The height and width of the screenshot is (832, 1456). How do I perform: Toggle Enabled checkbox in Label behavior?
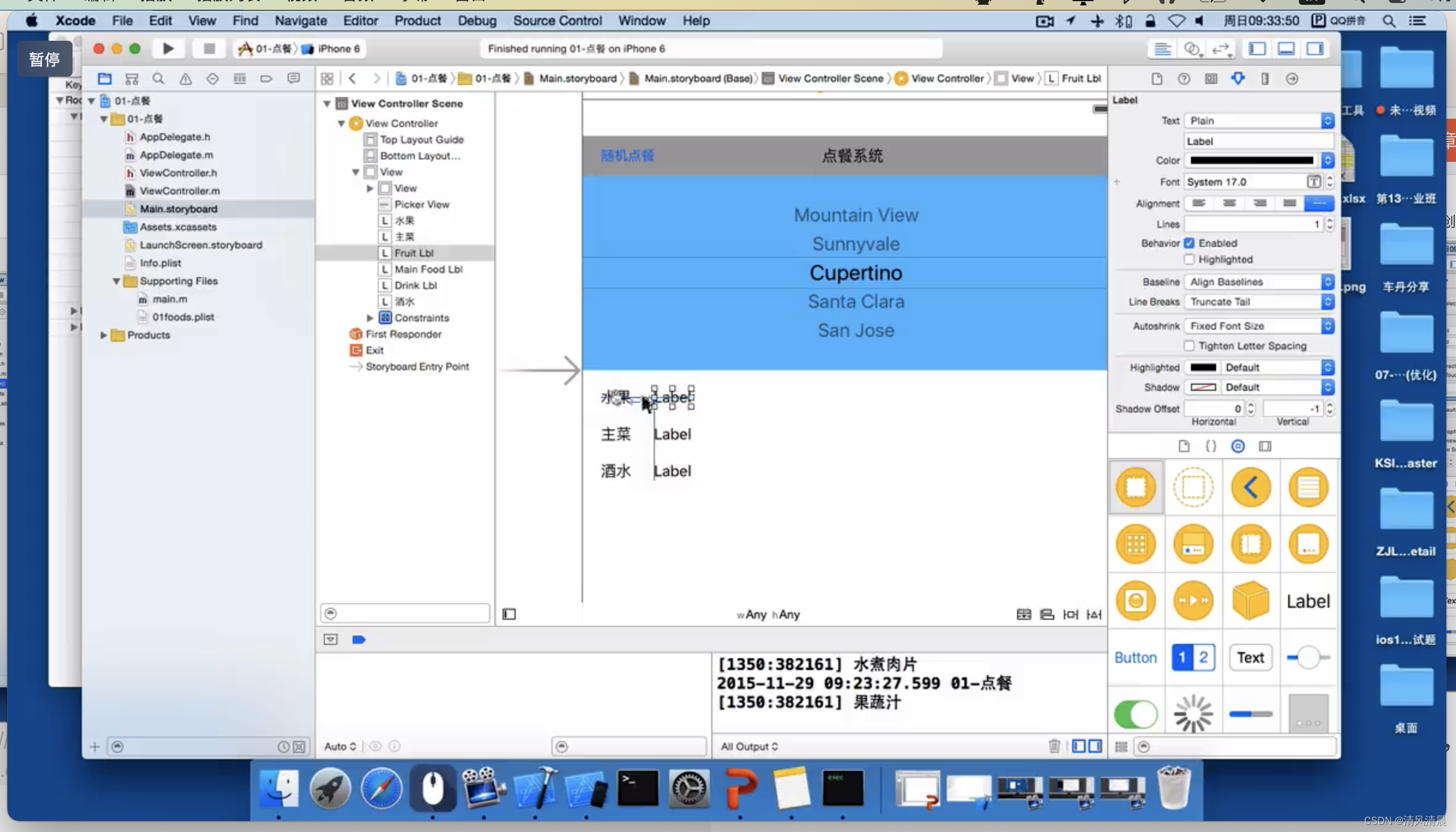pyautogui.click(x=1189, y=243)
